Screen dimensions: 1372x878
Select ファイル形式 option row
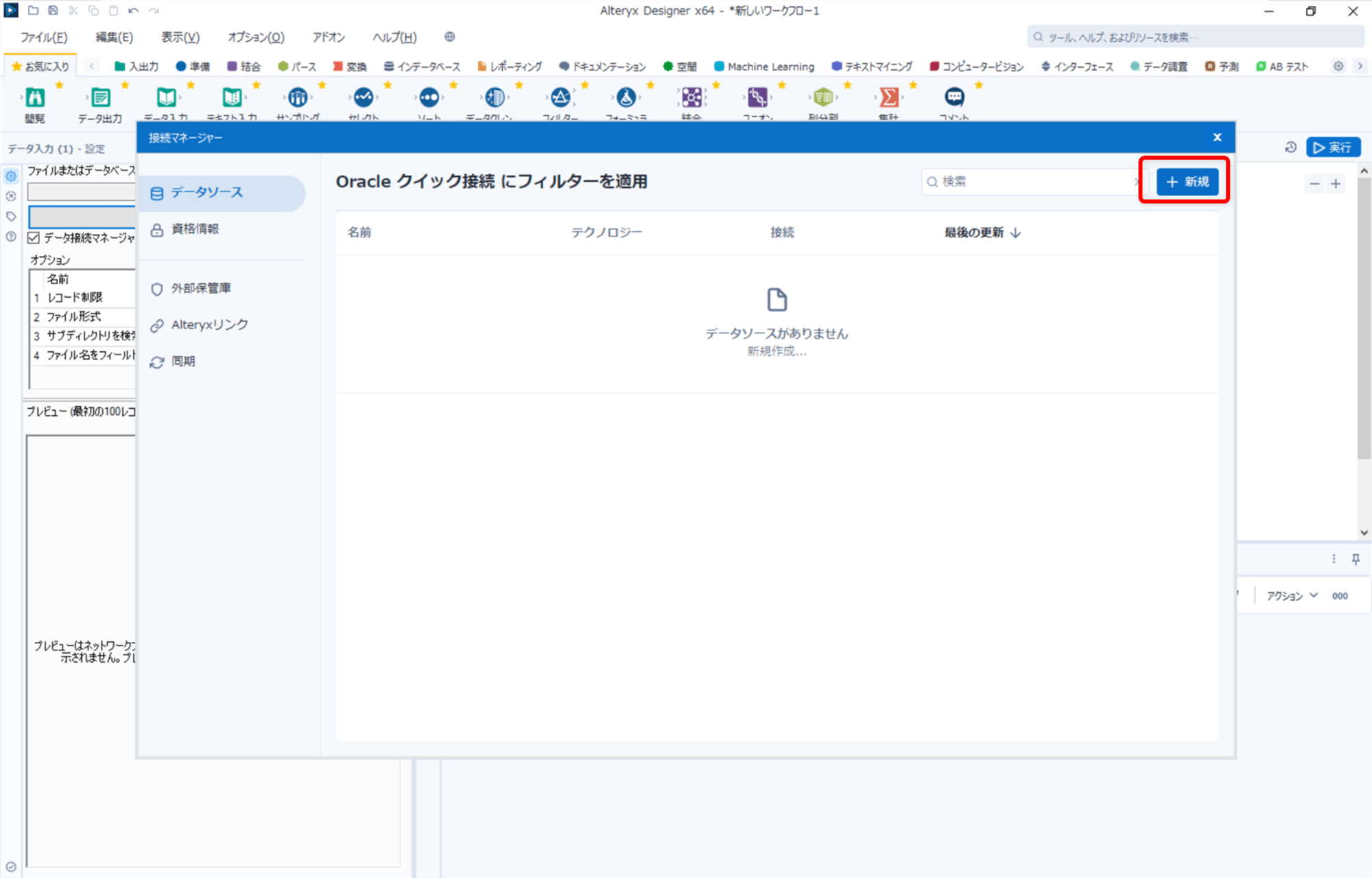(83, 317)
